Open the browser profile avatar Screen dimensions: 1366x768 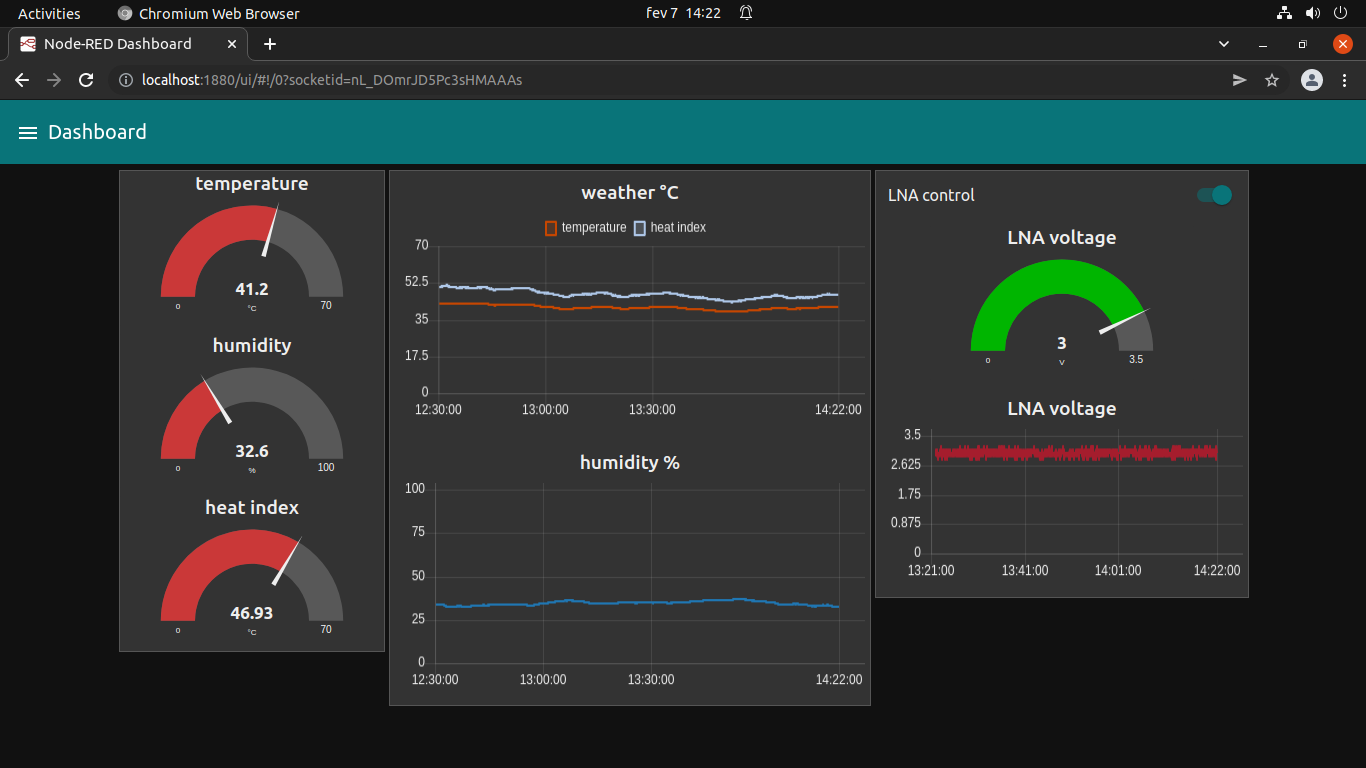(1311, 80)
